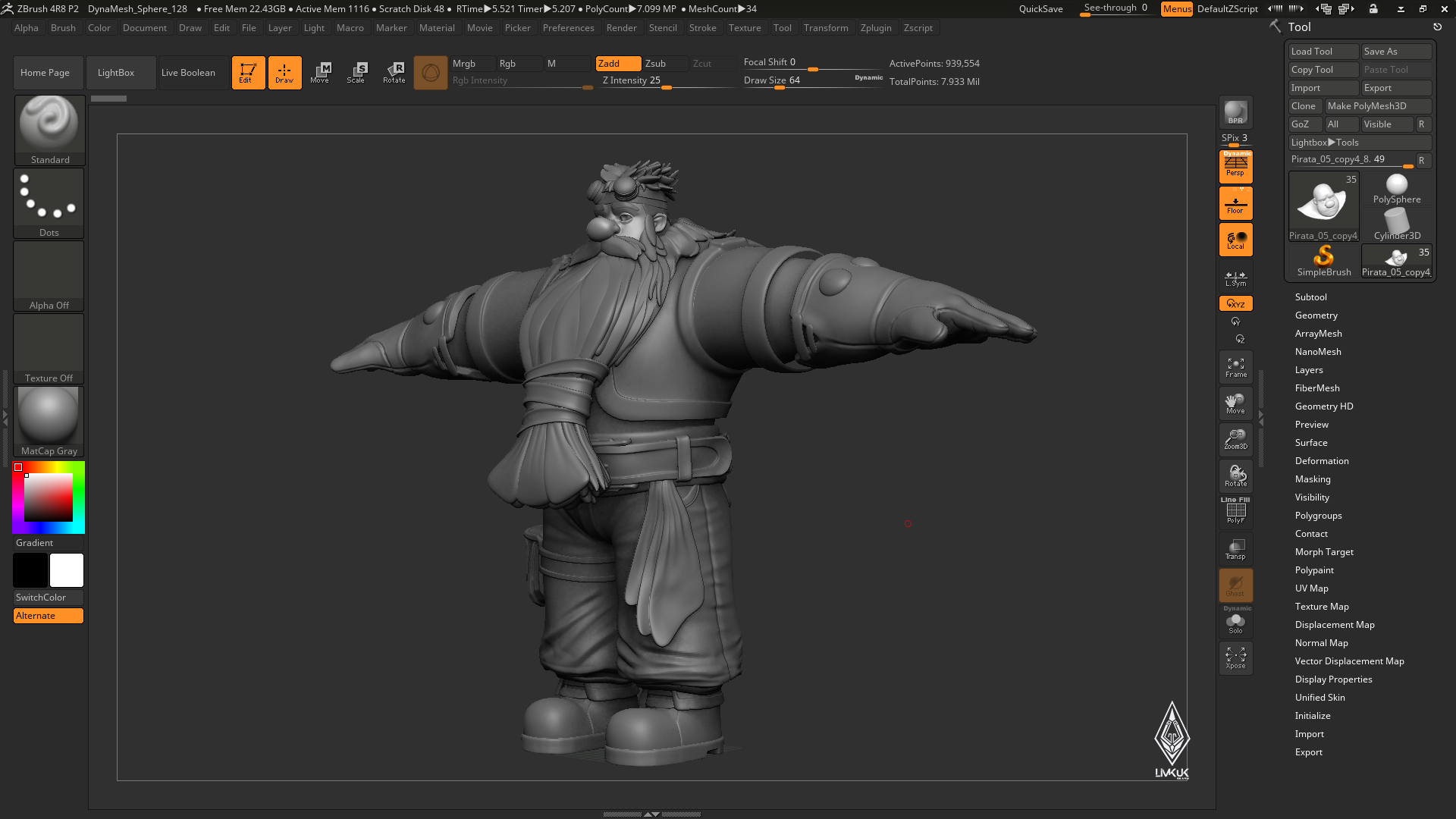Select the Scale transform tool
This screenshot has height=819, width=1456.
coord(356,73)
